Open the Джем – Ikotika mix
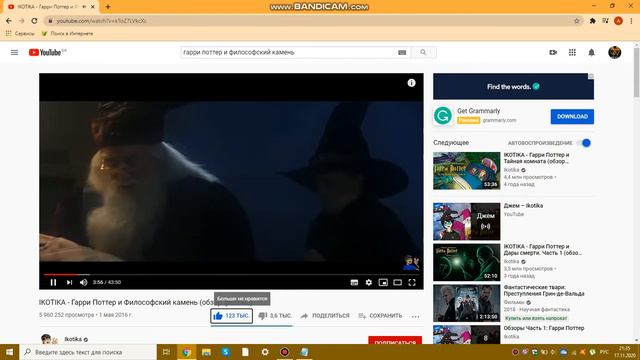Viewport: 640px width, 360px height. pyautogui.click(x=467, y=221)
